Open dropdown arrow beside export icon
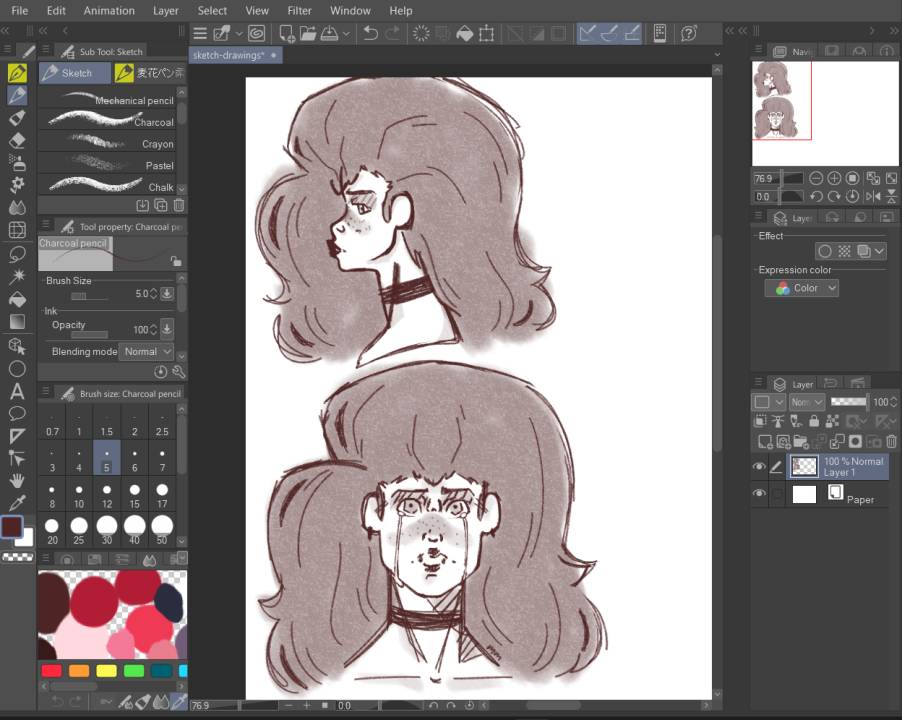The height and width of the screenshot is (720, 902). (x=346, y=33)
